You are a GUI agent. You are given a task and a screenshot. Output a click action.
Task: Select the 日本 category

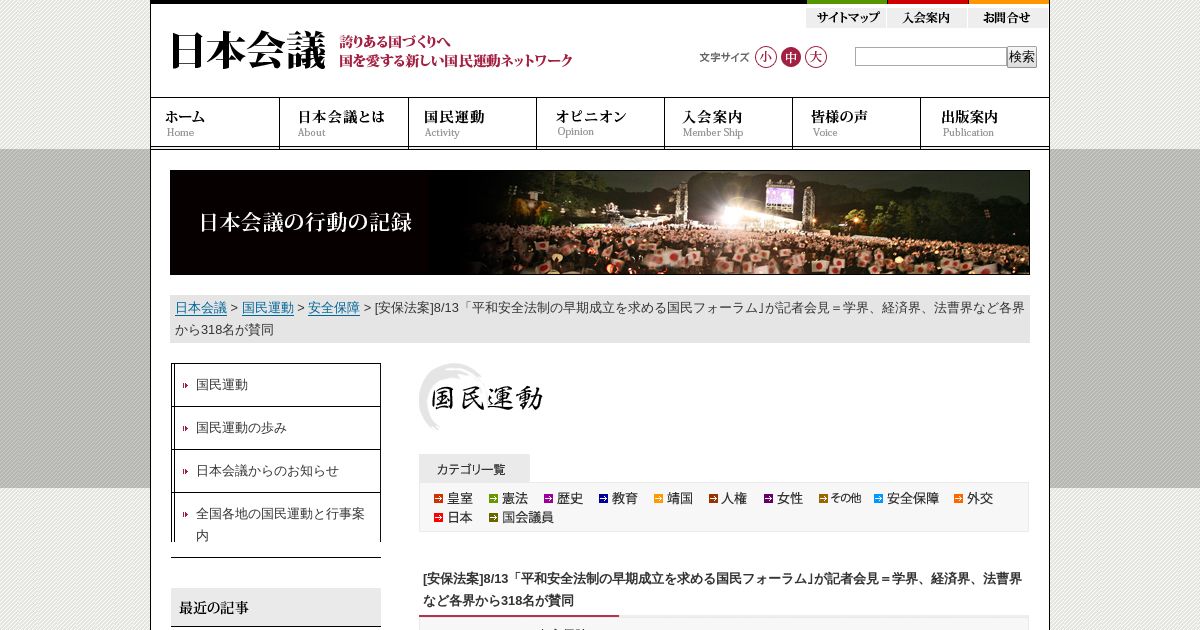point(460,517)
